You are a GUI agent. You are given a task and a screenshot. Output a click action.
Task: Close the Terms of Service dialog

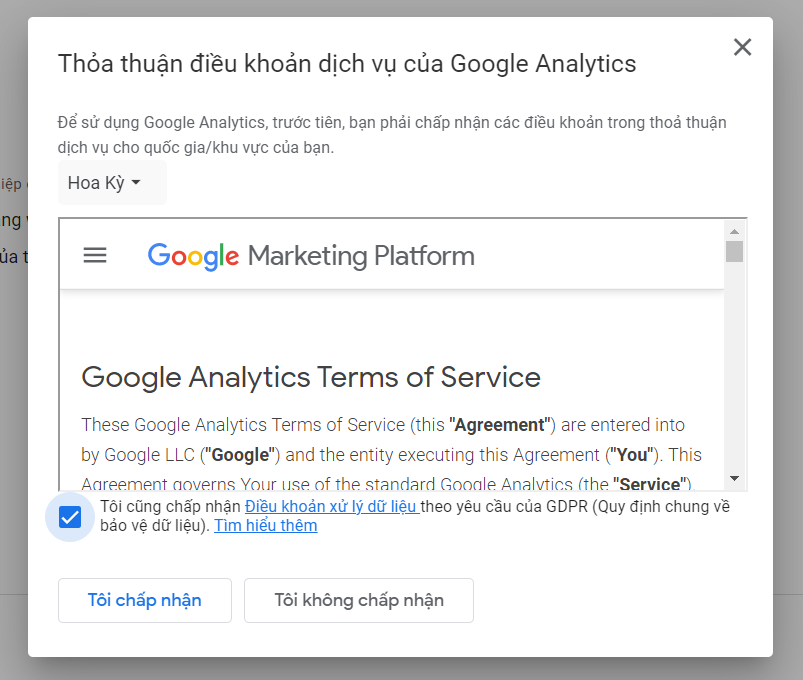click(742, 47)
